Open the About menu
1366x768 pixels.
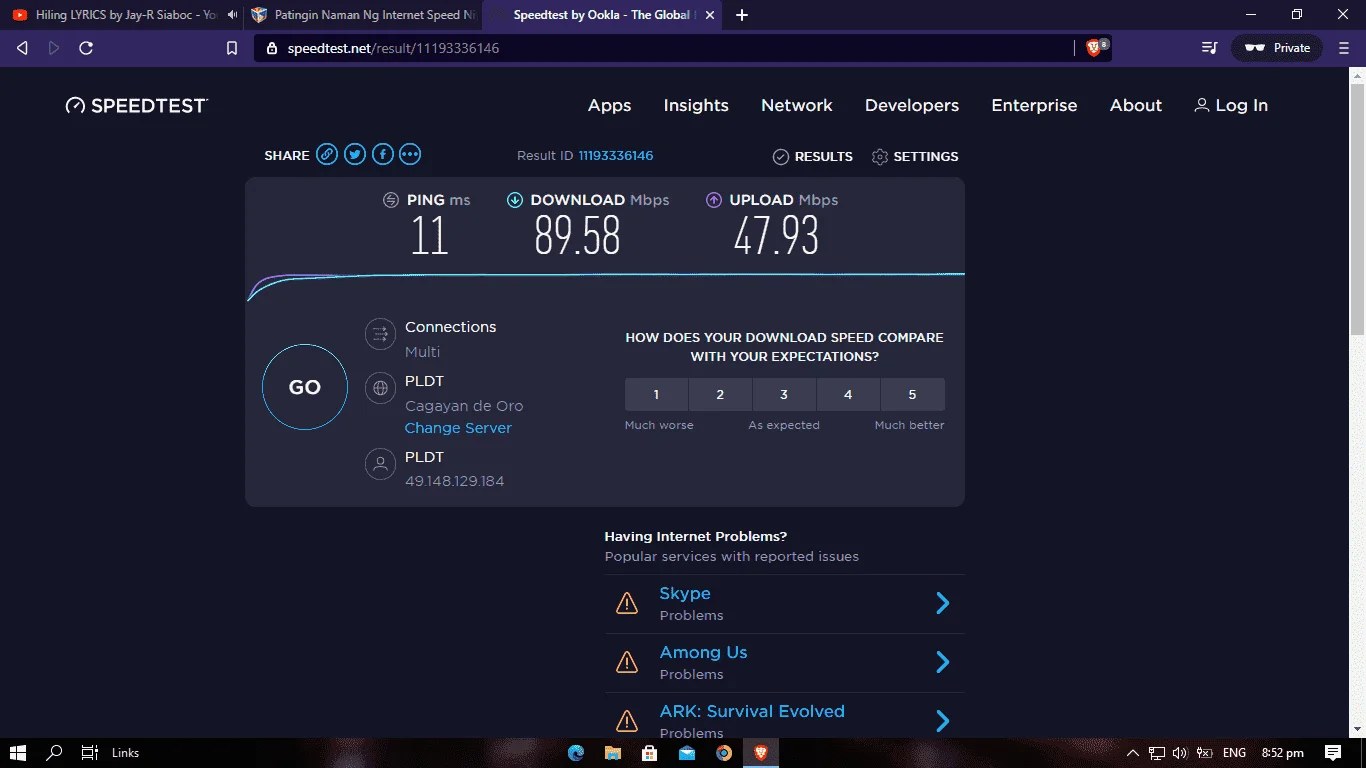tap(1136, 105)
